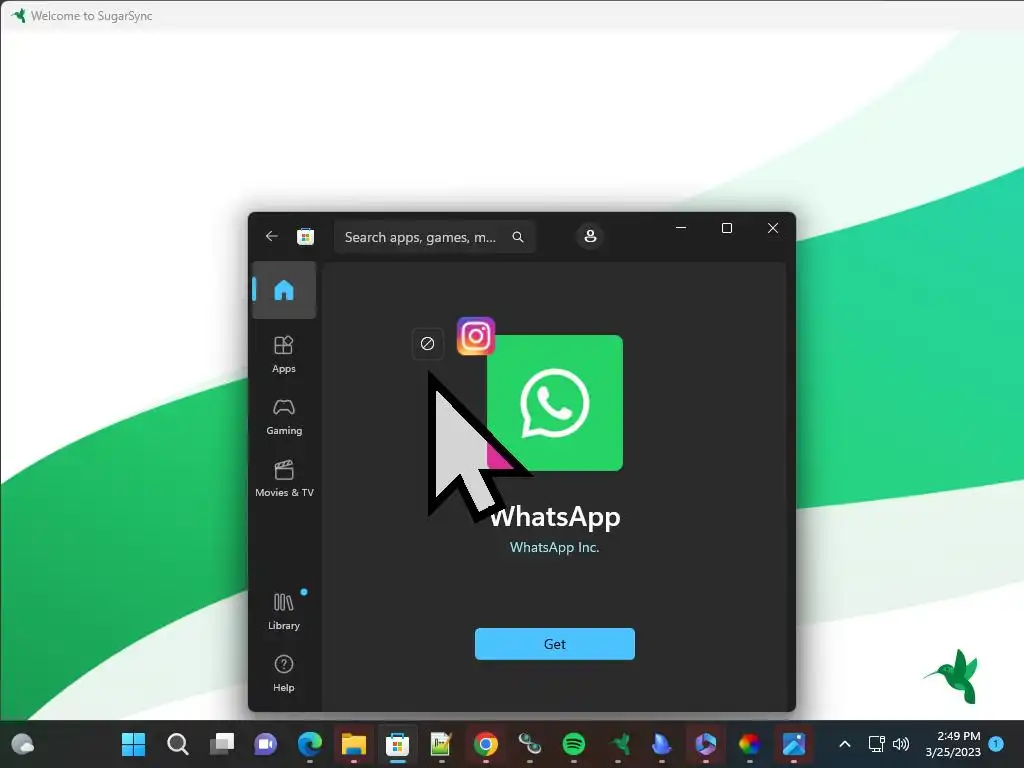The image size is (1024, 768).
Task: Open Chat (Teams) on taskbar
Action: tap(266, 744)
